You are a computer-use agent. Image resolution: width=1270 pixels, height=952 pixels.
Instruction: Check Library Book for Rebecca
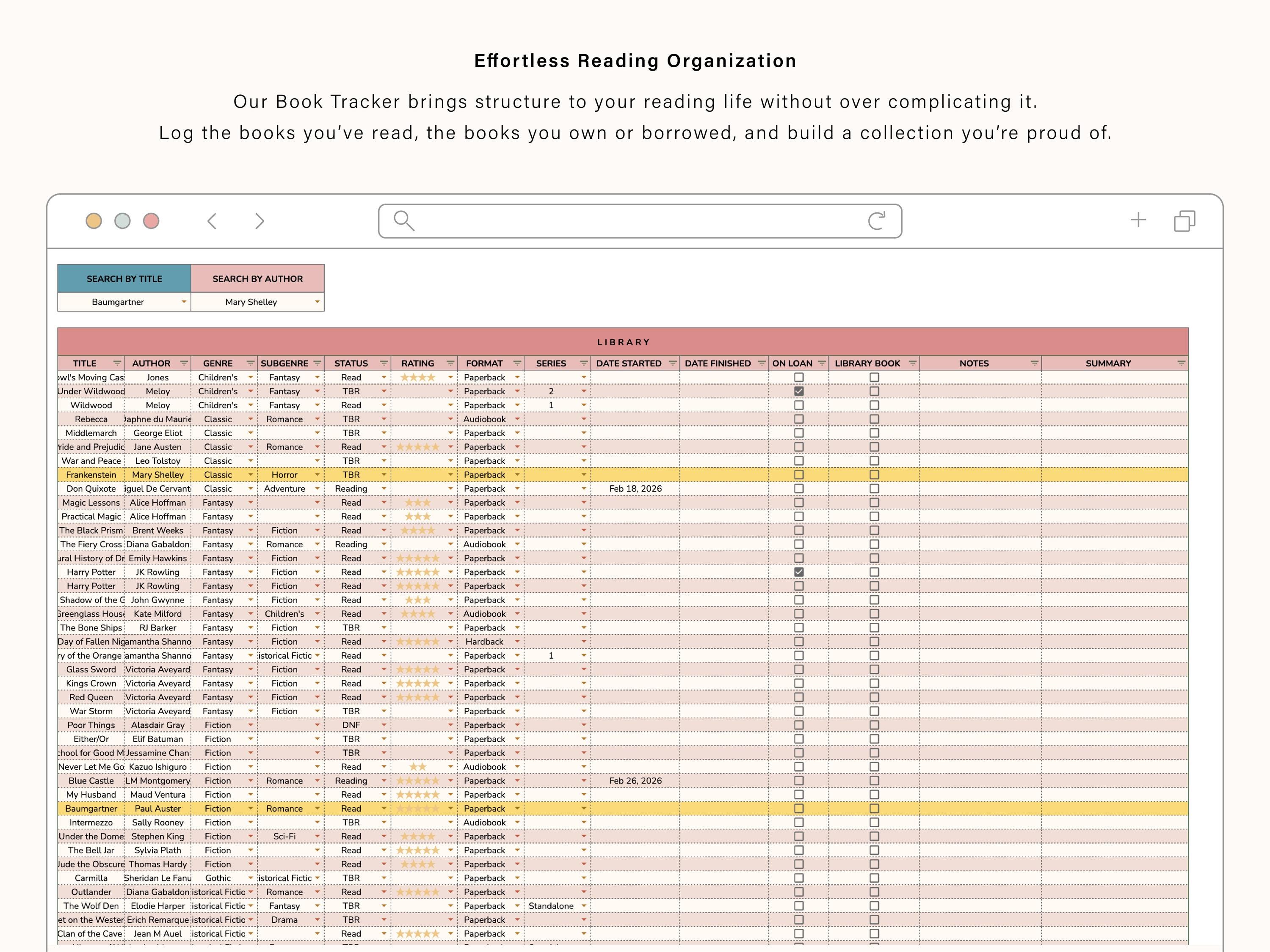[874, 419]
